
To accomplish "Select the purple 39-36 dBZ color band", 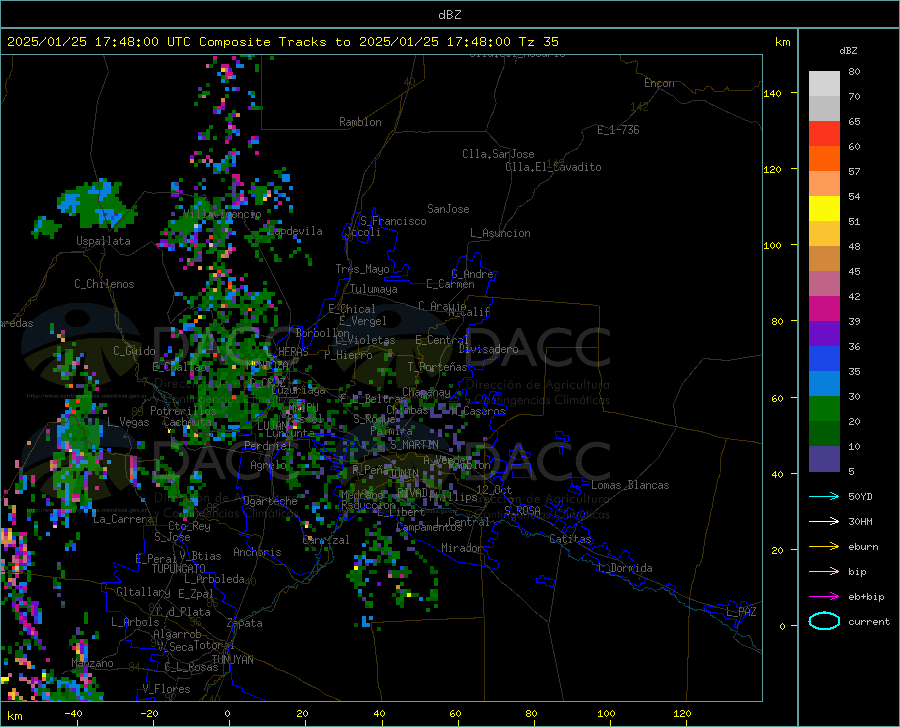I will coord(824,334).
